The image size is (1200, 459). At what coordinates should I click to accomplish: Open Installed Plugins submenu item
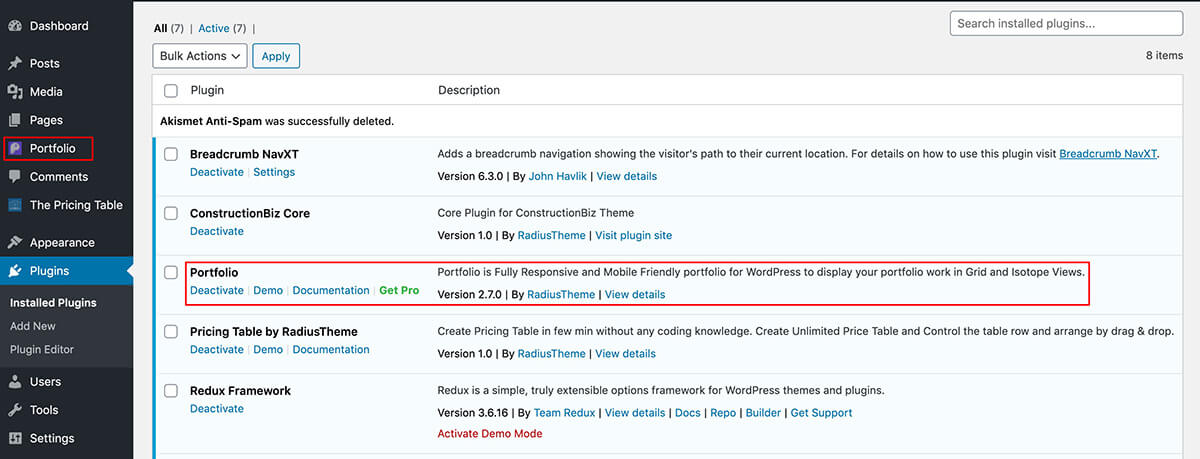click(53, 303)
